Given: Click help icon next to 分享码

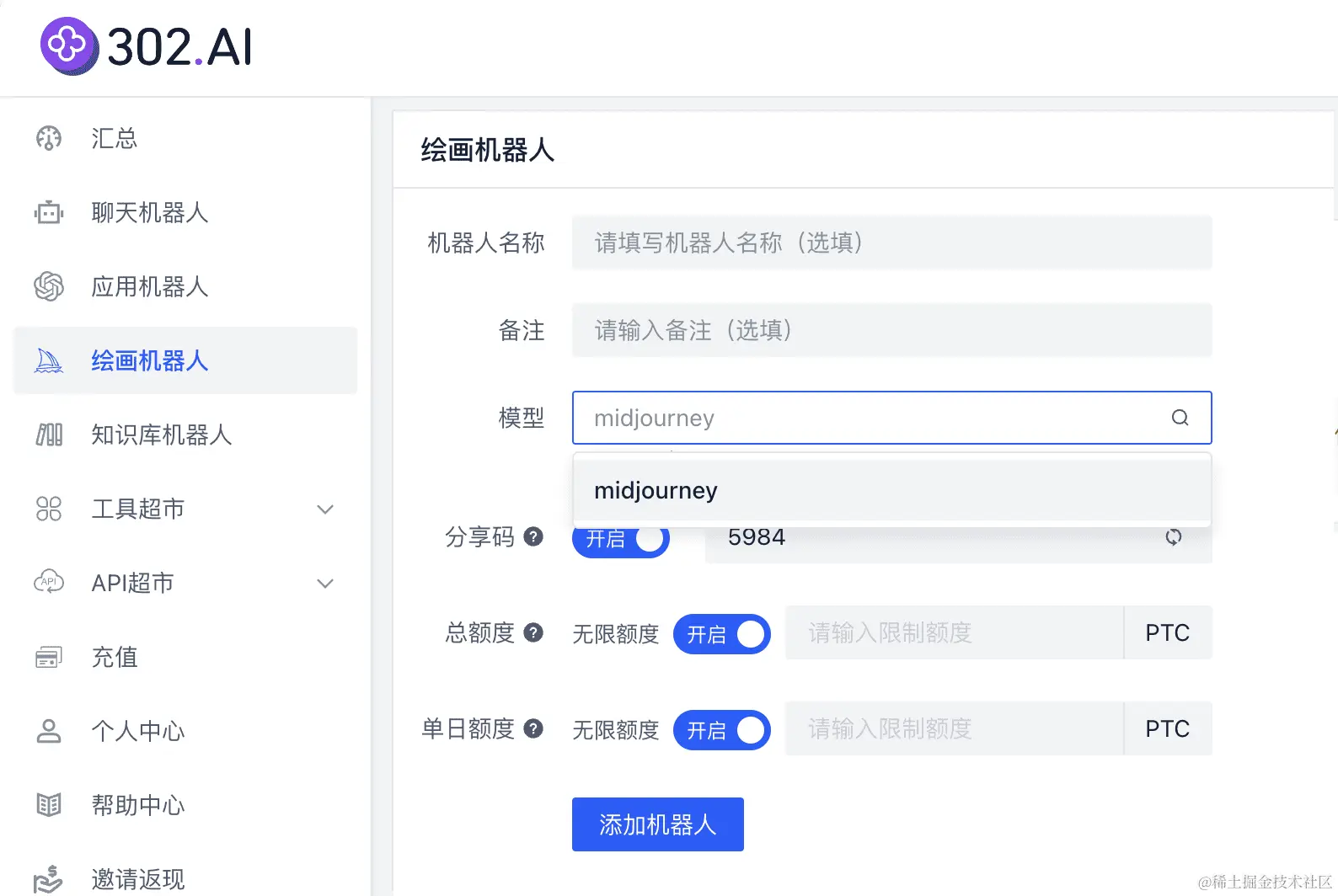Looking at the screenshot, I should [x=533, y=536].
